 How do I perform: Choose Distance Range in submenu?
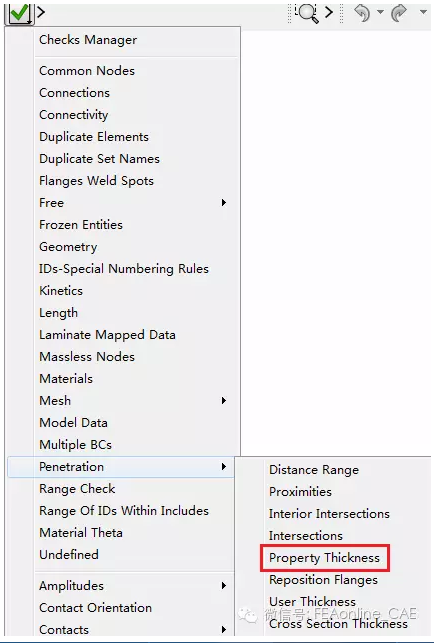(x=314, y=470)
